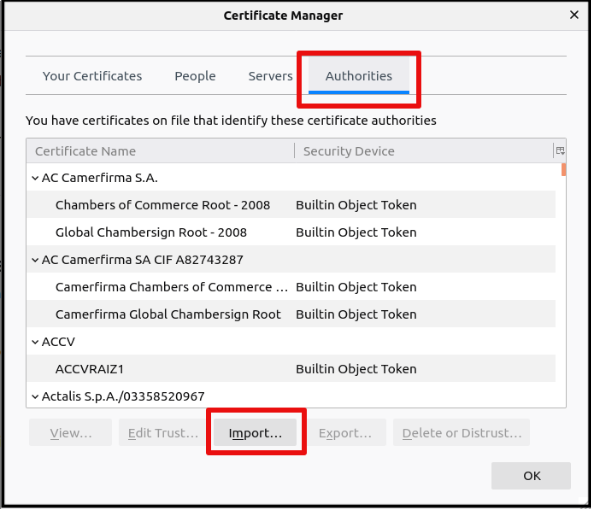This screenshot has width=591, height=509.
Task: Close the Certificate Manager dialog
Action: pyautogui.click(x=574, y=15)
